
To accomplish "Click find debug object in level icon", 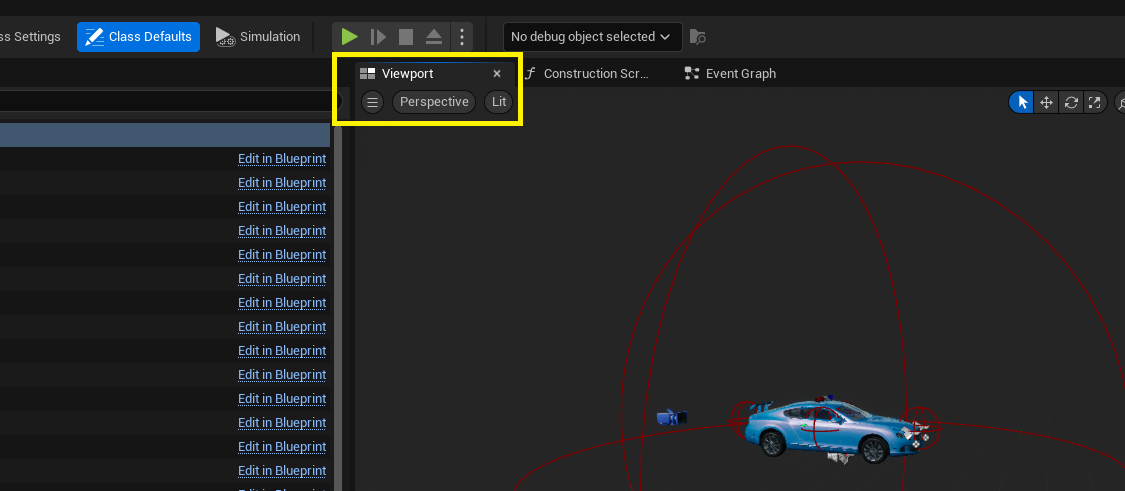I will pos(698,37).
